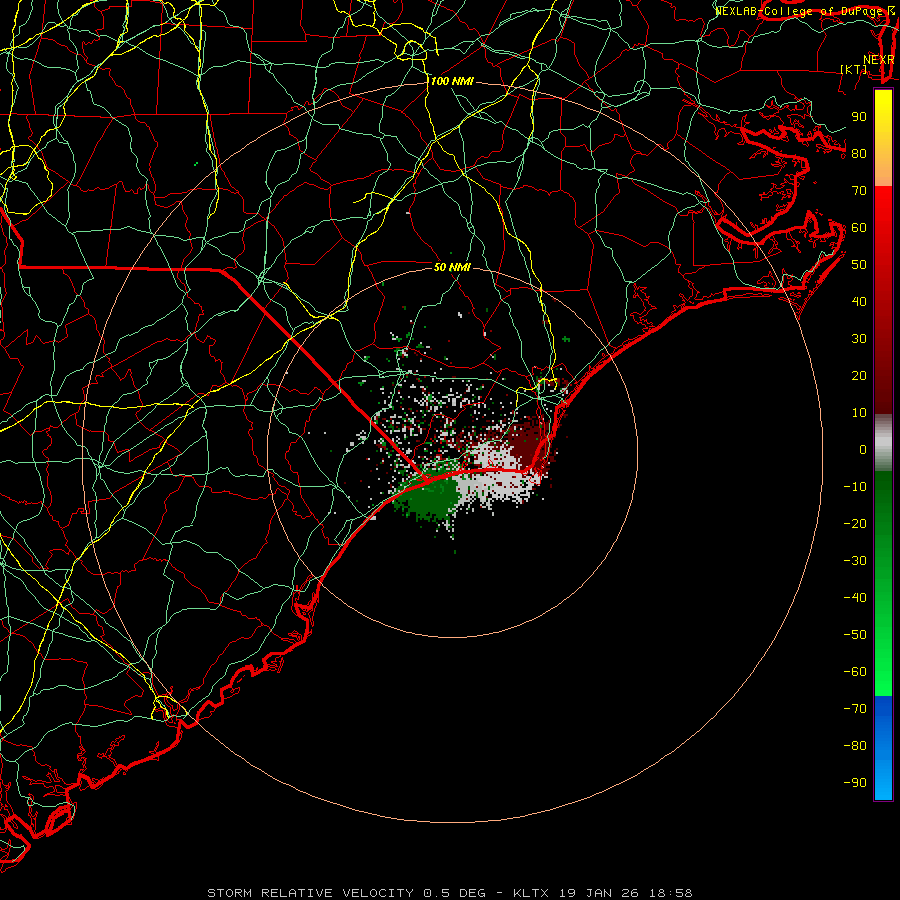This screenshot has height=900, width=900.
Task: Click the 0 value on the velocity scale
Action: (863, 450)
